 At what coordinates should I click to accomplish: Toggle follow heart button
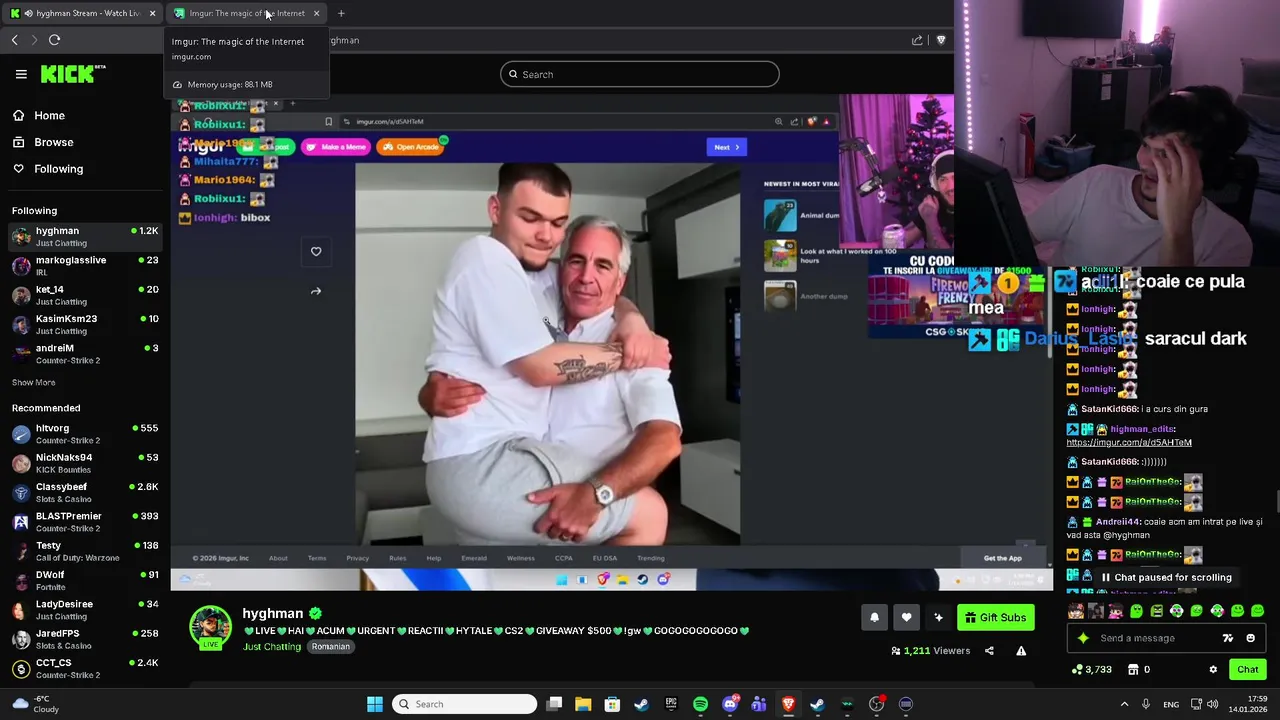906,617
